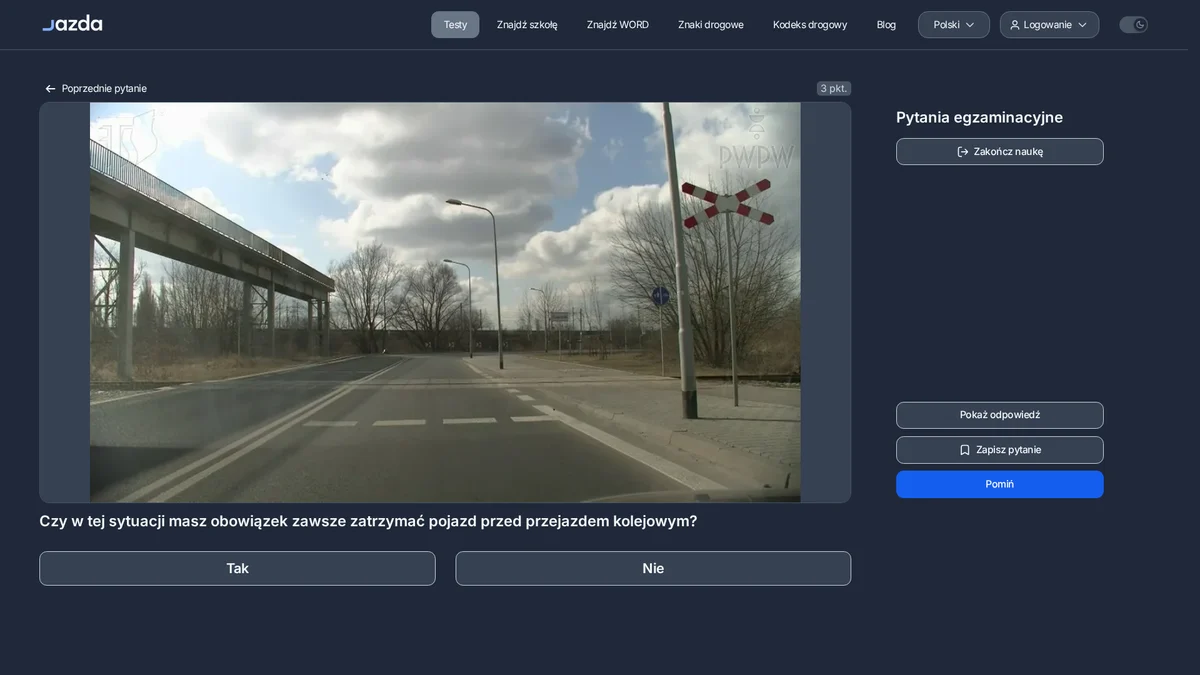Click Zakończ naukę button

(x=1000, y=152)
